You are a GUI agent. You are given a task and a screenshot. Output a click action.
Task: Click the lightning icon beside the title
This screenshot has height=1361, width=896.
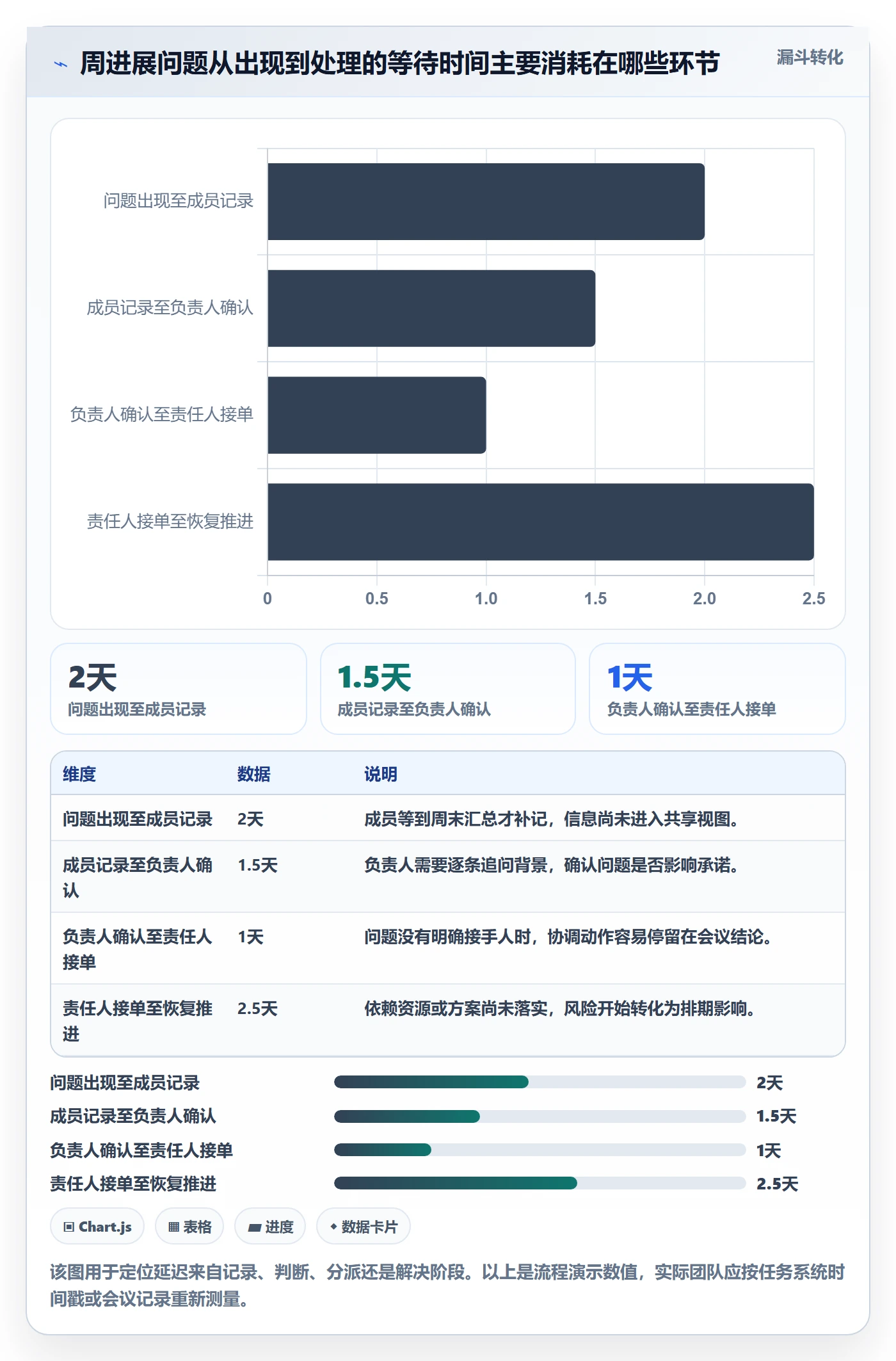(61, 64)
